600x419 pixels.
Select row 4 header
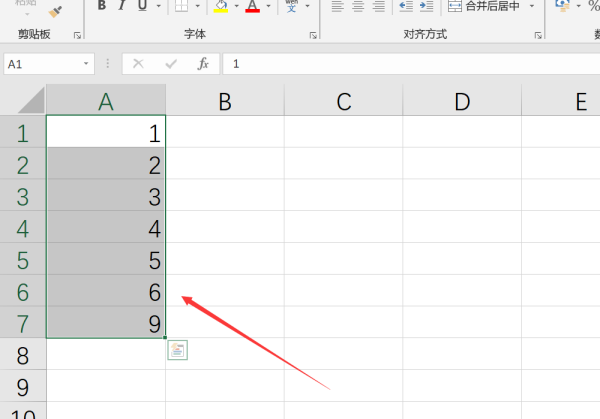pyautogui.click(x=23, y=227)
